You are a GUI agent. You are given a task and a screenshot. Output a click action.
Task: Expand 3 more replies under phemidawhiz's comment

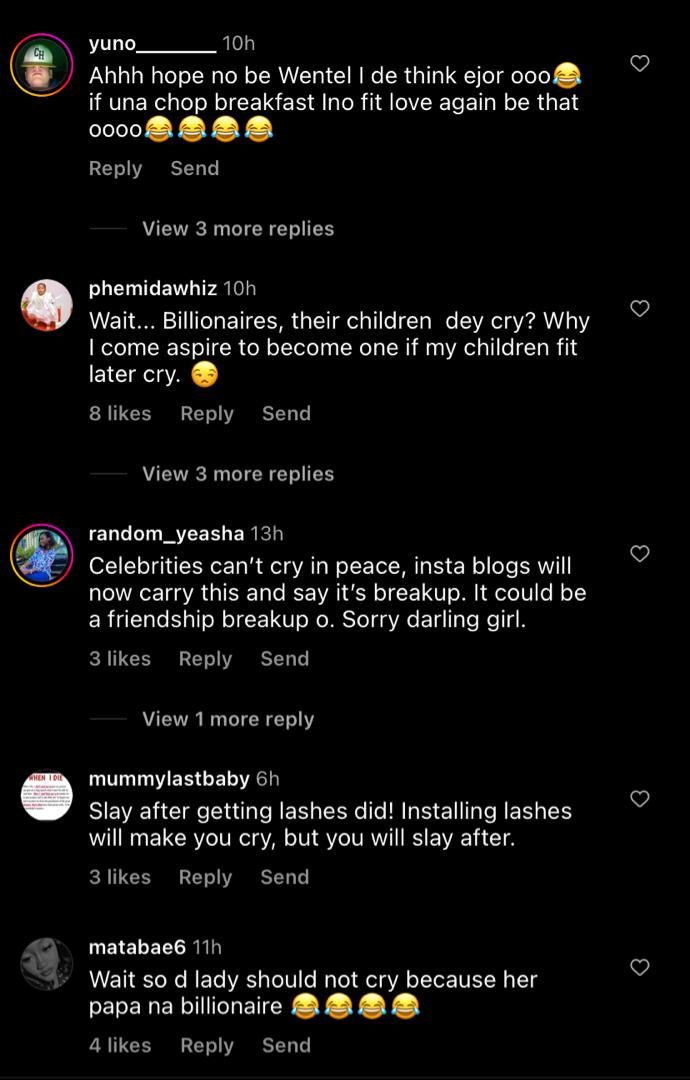pos(238,474)
